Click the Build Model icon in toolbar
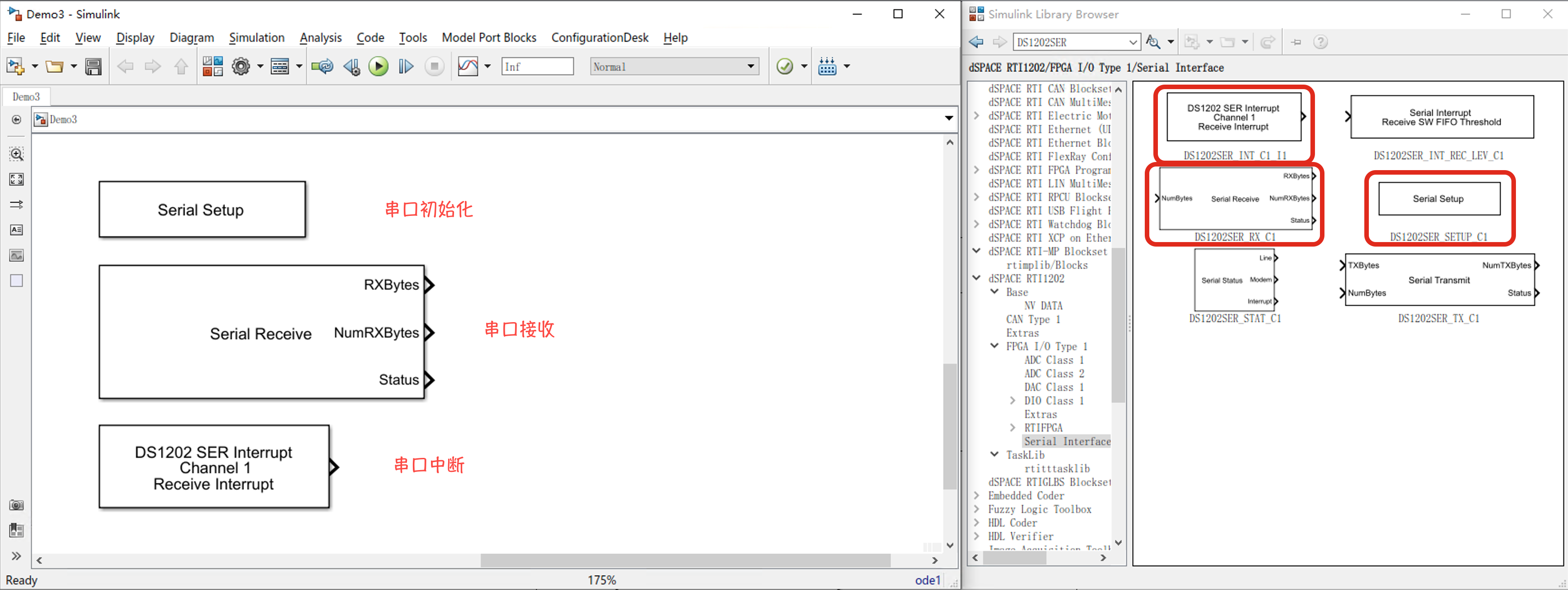Viewport: 1568px width, 590px height. (x=827, y=67)
